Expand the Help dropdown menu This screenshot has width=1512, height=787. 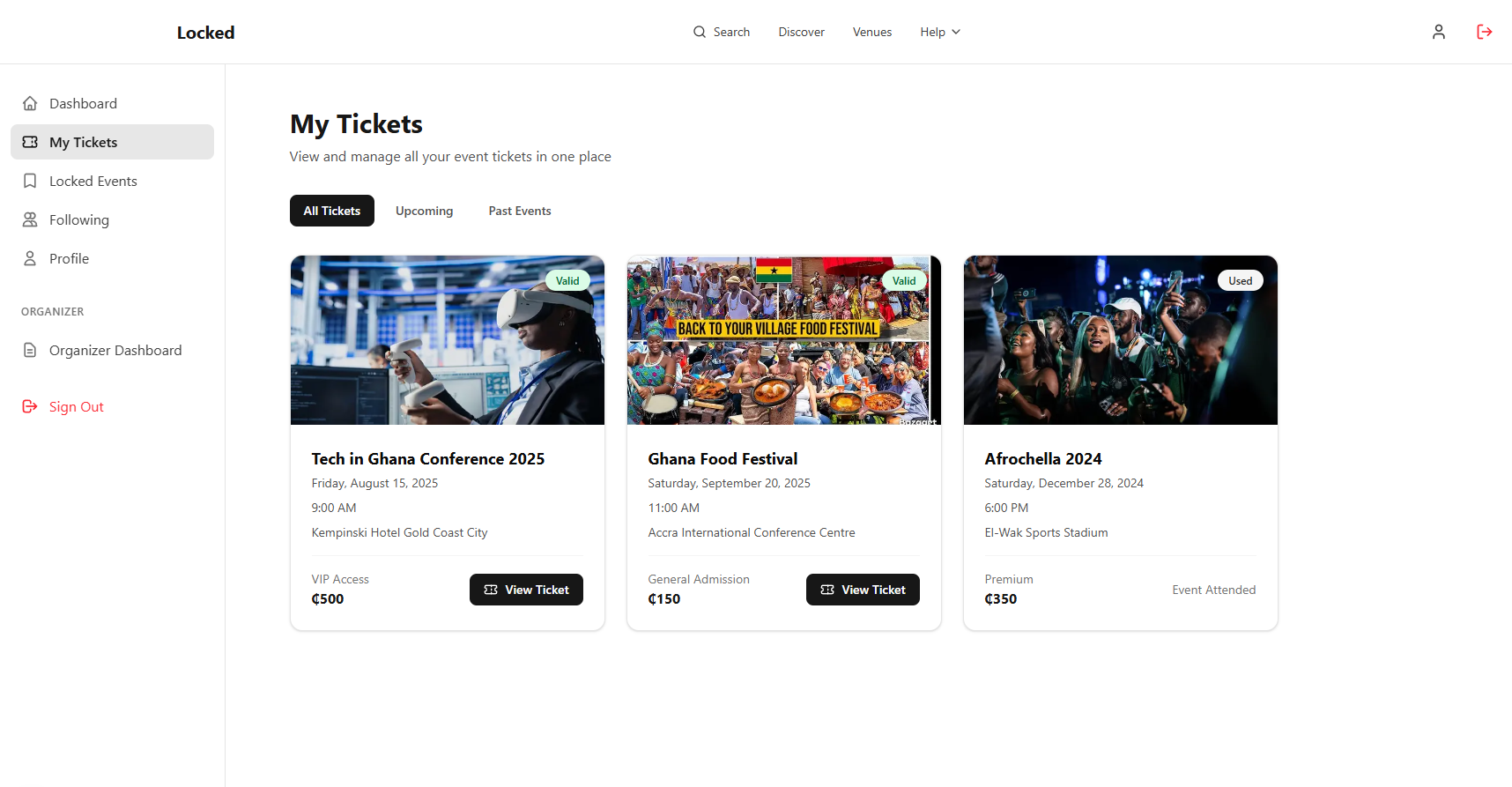pyautogui.click(x=939, y=32)
